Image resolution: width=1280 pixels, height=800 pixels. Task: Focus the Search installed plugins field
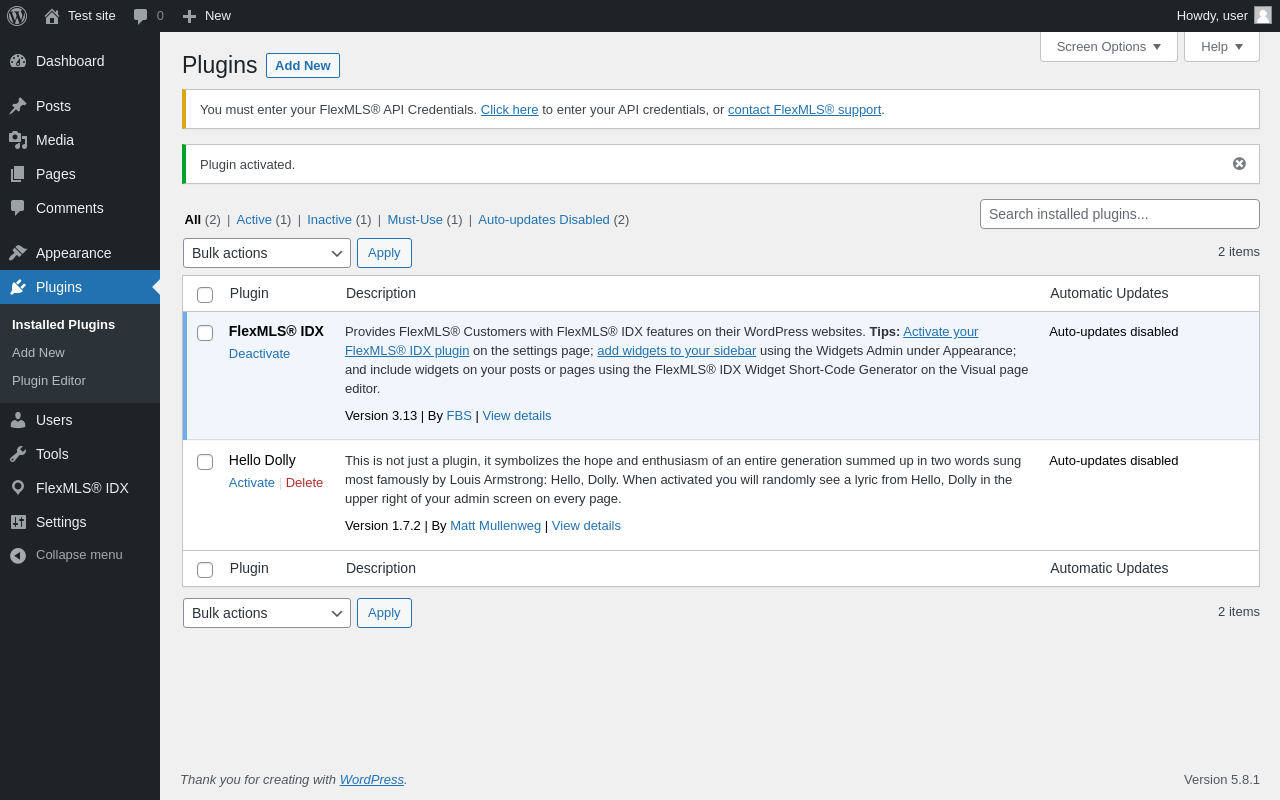1120,214
